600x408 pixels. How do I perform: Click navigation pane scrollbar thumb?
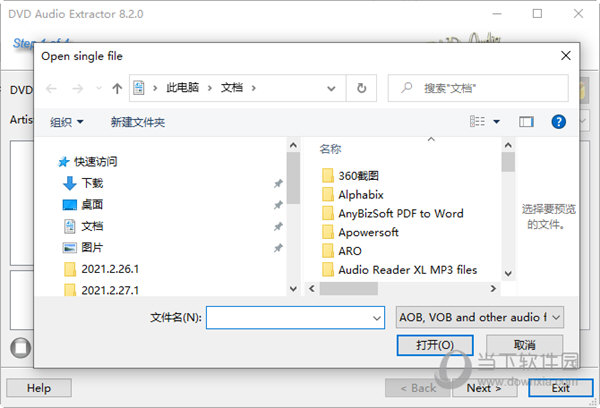tap(293, 178)
